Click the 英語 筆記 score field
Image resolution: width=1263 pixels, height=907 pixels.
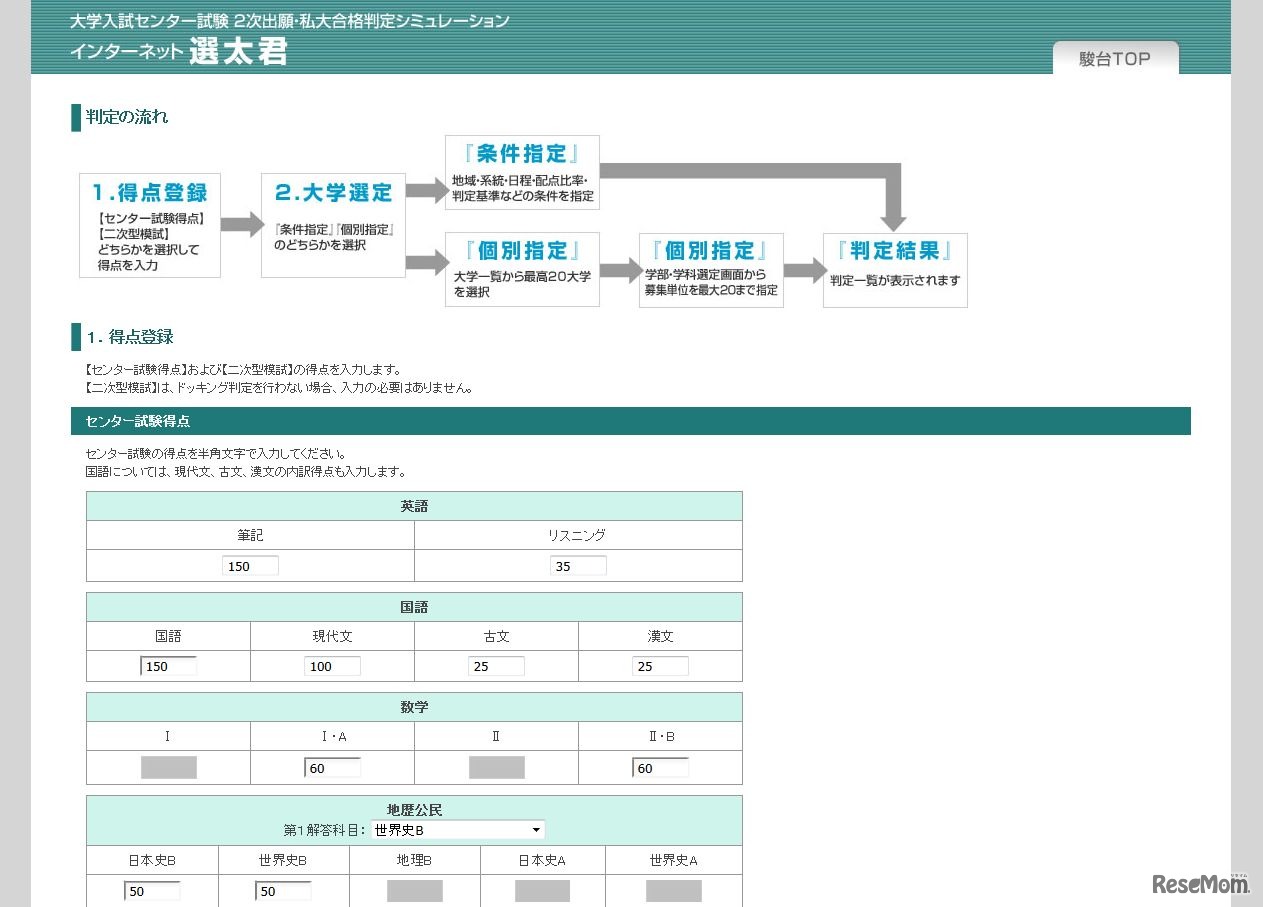[250, 566]
